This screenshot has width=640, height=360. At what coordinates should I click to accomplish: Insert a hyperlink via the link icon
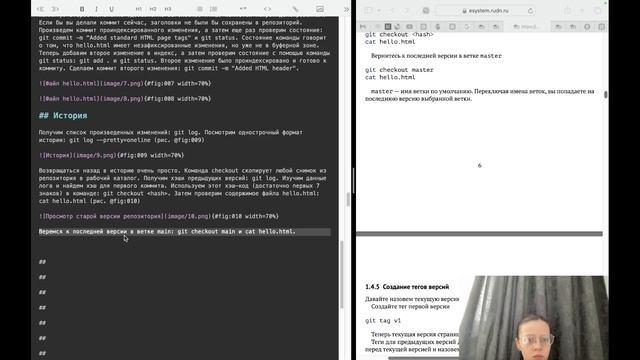click(295, 9)
